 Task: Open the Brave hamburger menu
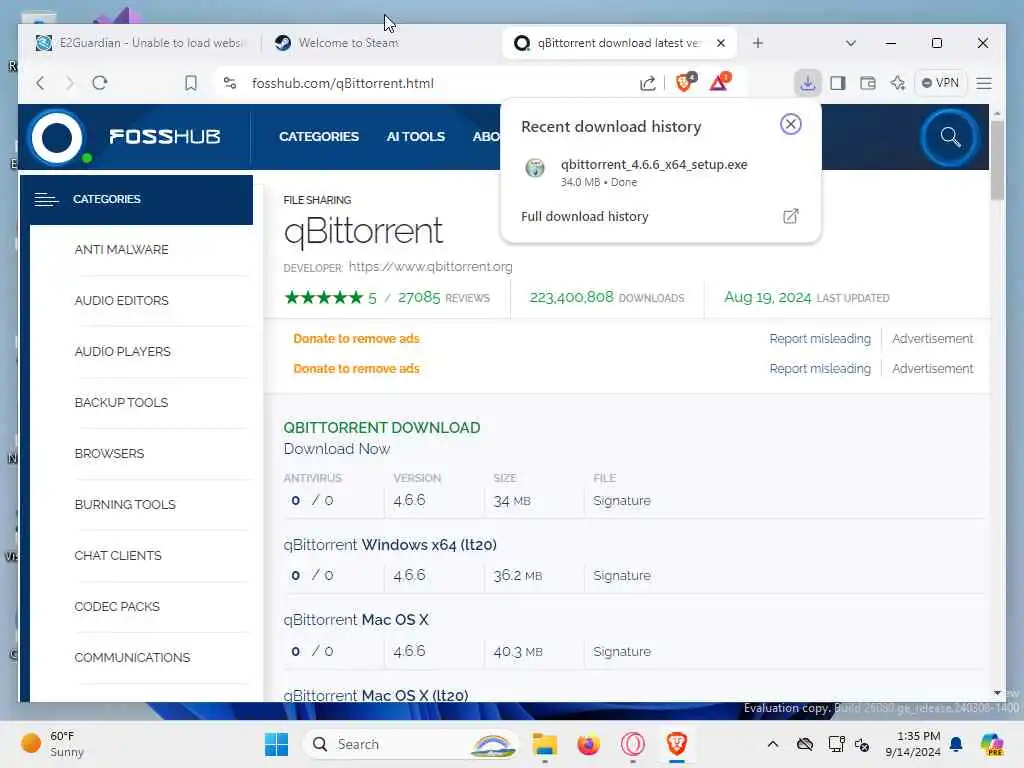pos(984,83)
